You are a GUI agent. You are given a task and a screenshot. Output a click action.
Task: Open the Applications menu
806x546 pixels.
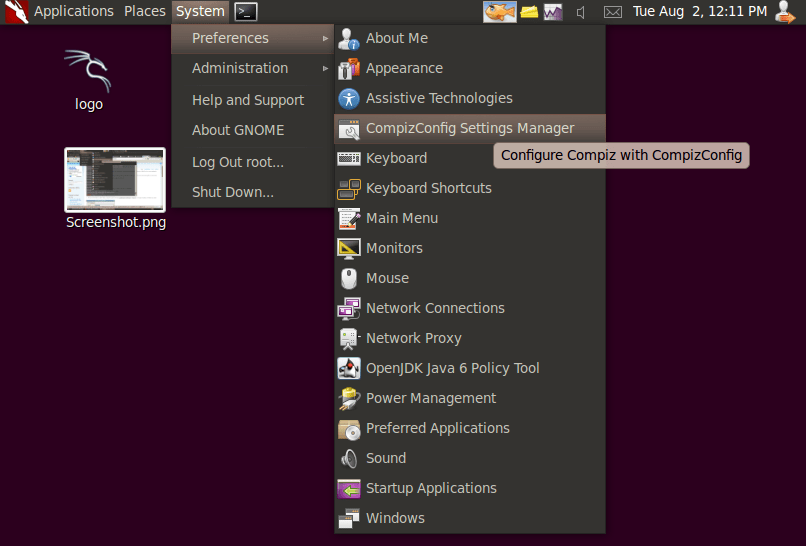point(74,11)
